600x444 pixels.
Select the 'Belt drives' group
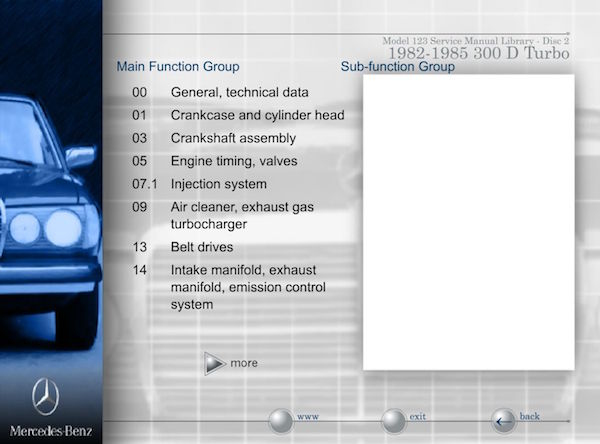click(x=202, y=247)
